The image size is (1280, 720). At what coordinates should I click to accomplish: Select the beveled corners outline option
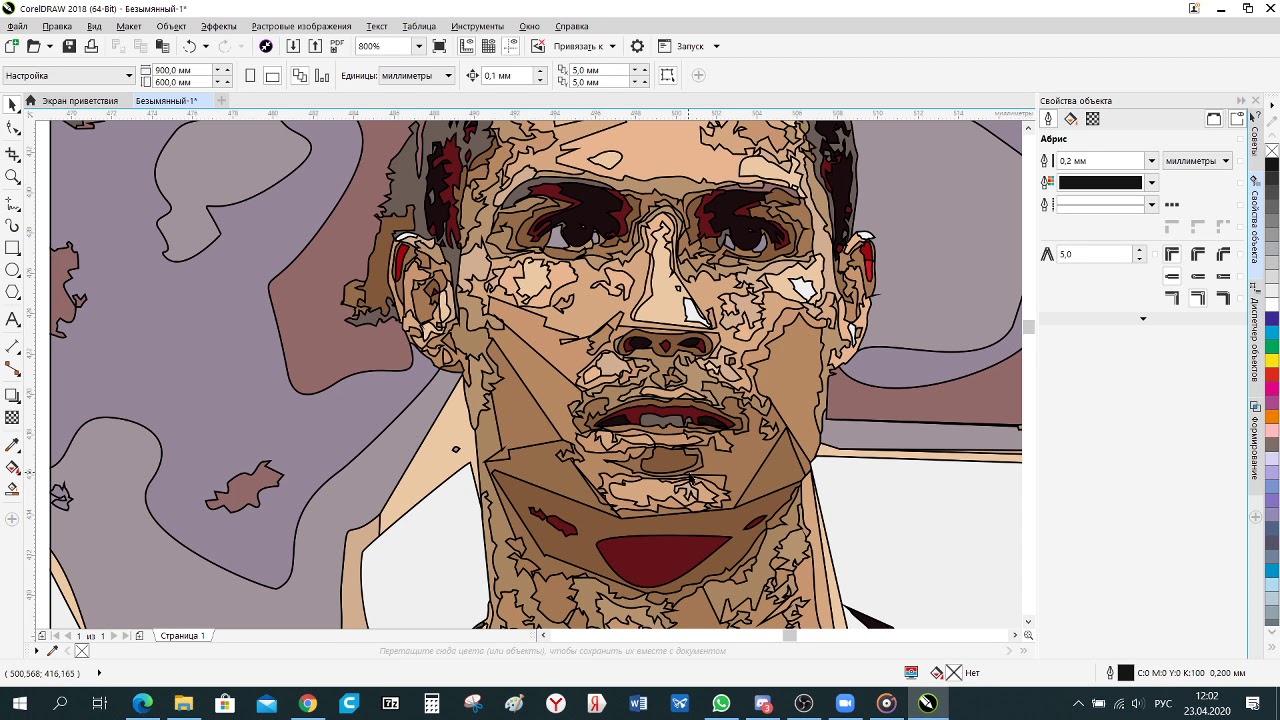1223,255
